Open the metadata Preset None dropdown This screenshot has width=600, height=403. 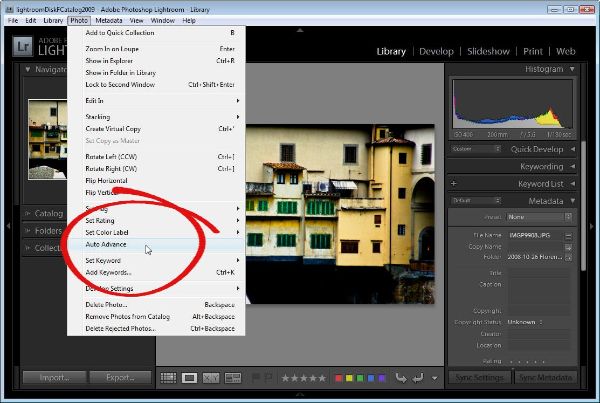(x=540, y=217)
